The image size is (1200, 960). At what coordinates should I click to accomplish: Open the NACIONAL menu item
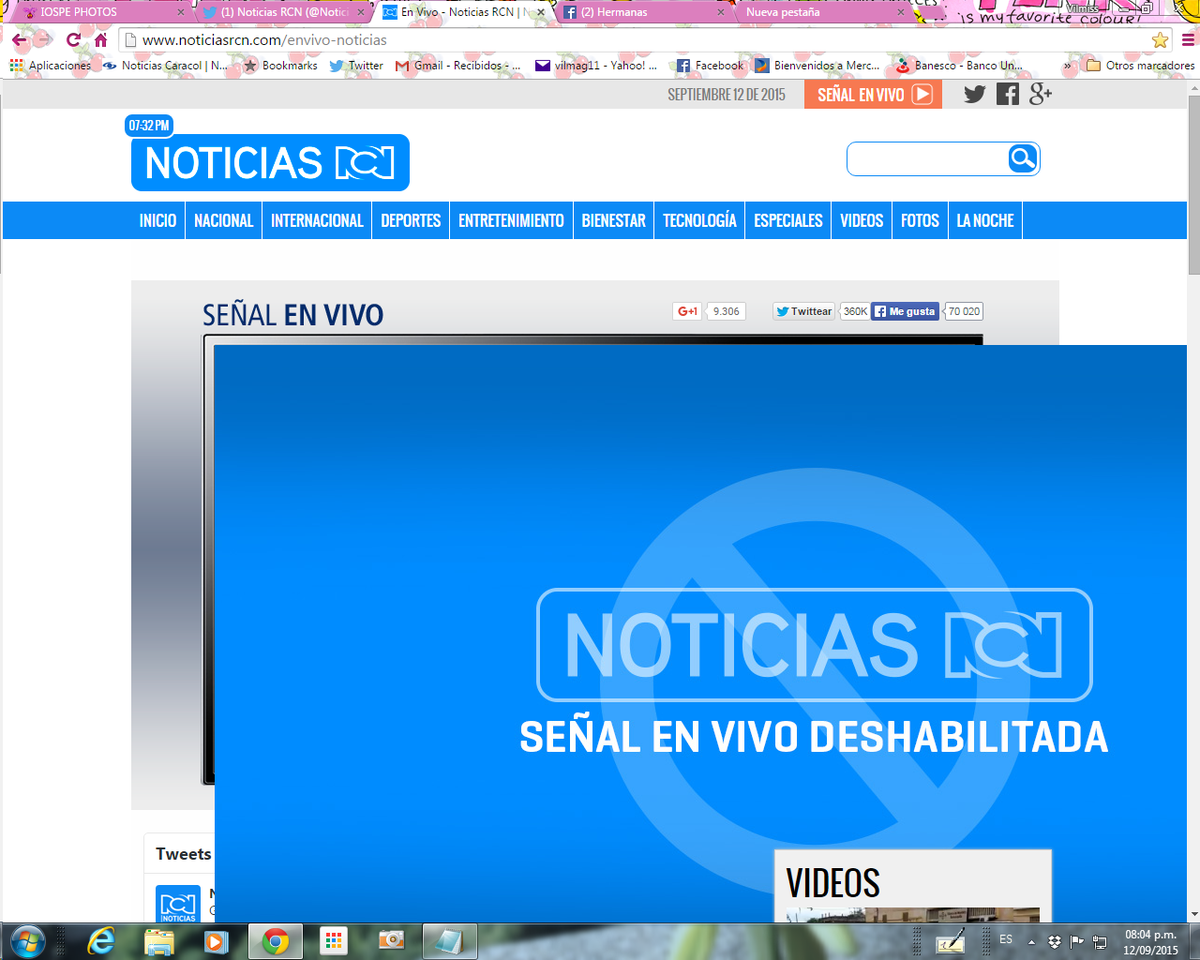point(224,220)
